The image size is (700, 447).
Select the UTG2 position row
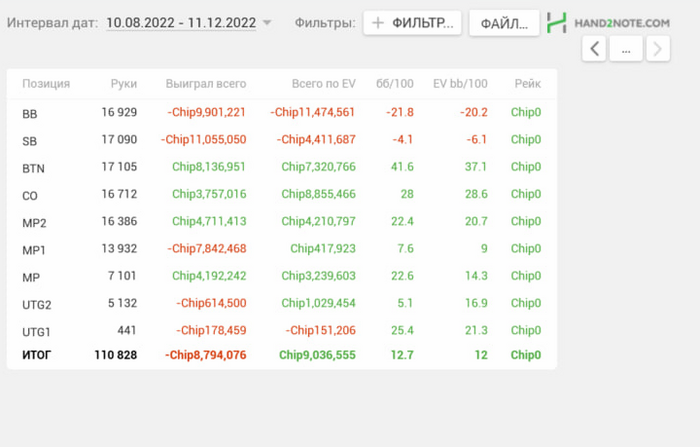point(282,303)
